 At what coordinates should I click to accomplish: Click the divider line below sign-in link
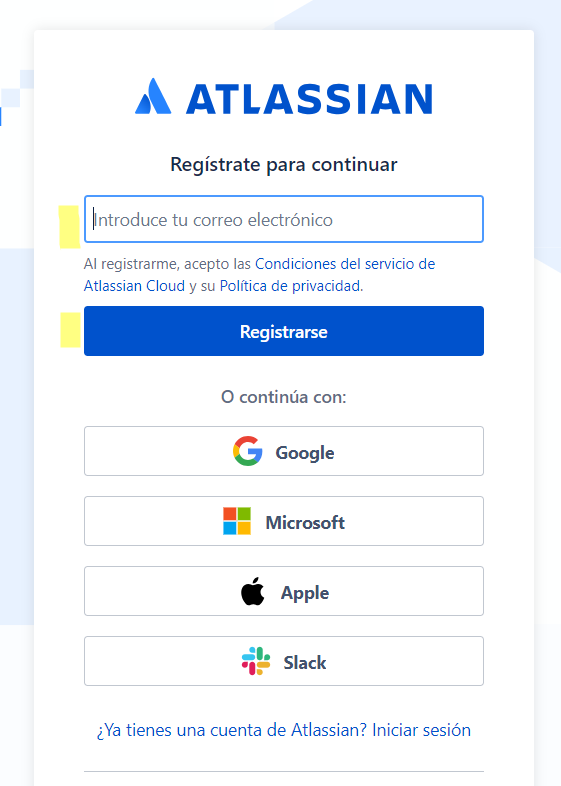284,771
